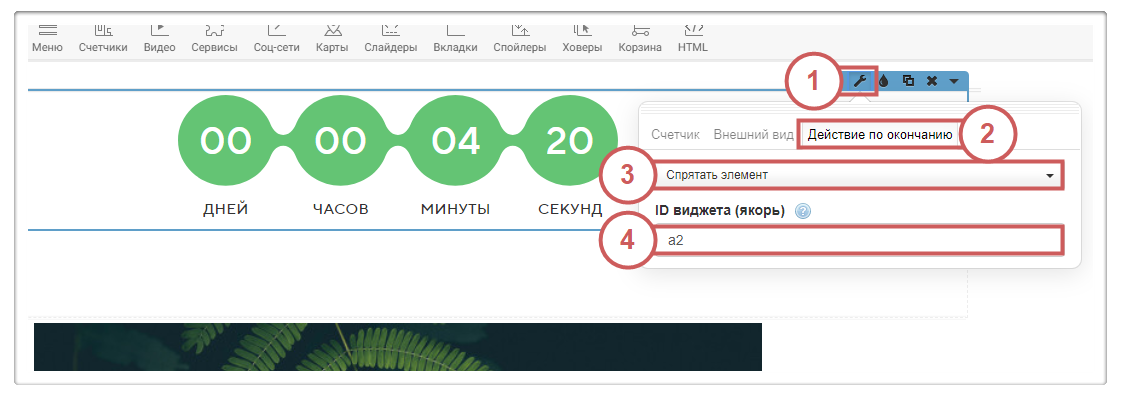Click the ID виджета (якорь) label
The image size is (1122, 395).
tap(721, 211)
